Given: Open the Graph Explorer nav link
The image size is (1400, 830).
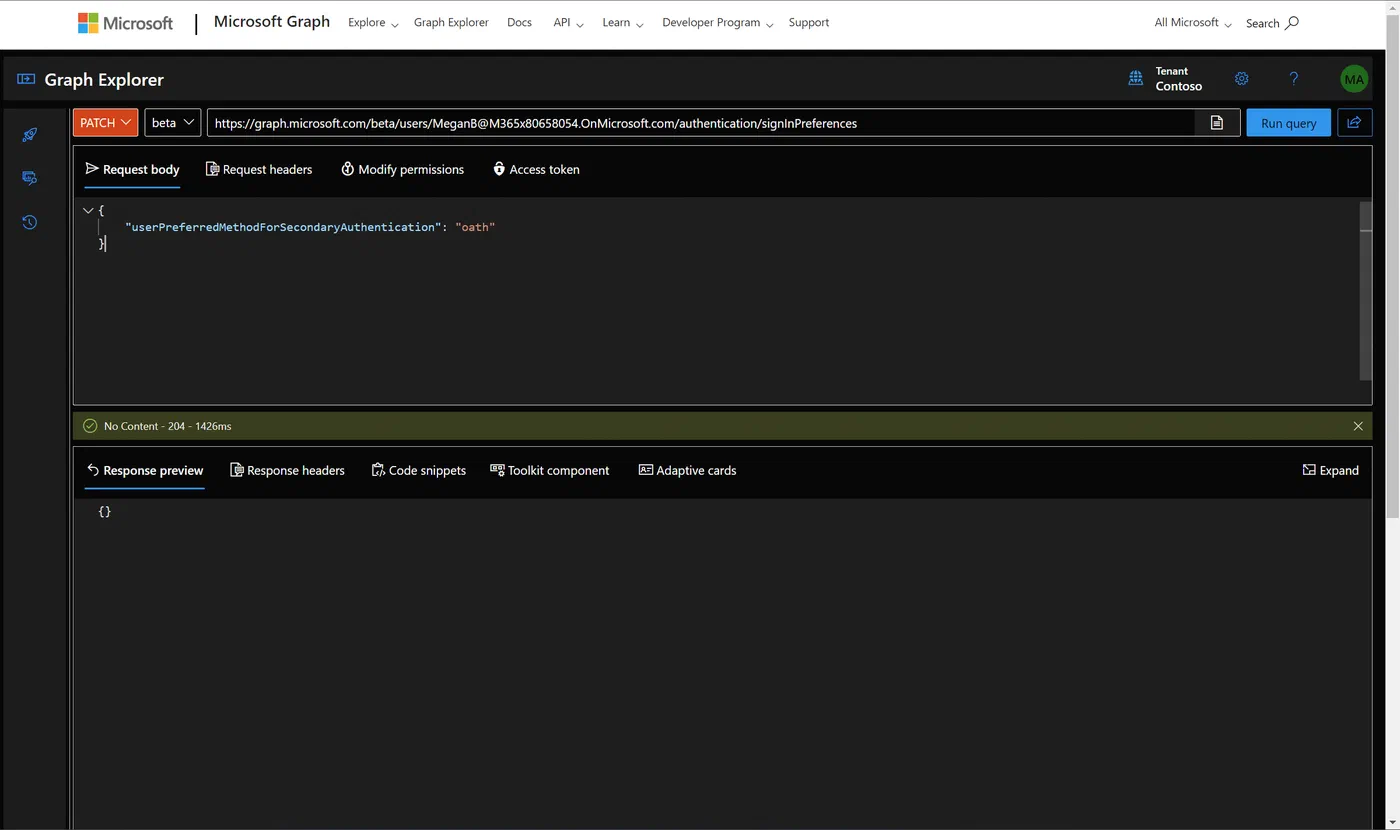Looking at the screenshot, I should [451, 22].
